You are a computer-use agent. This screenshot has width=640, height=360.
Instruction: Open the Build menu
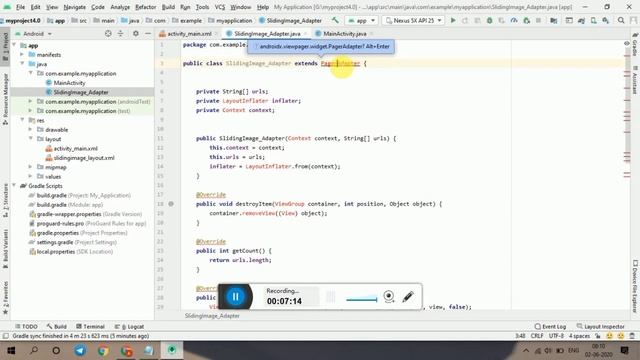click(x=168, y=7)
